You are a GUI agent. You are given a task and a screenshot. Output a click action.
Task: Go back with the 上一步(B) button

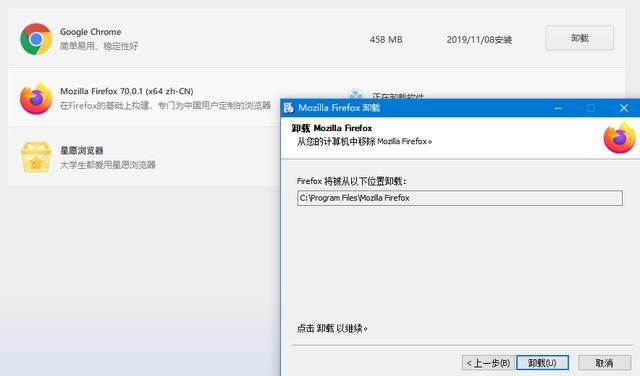point(488,363)
